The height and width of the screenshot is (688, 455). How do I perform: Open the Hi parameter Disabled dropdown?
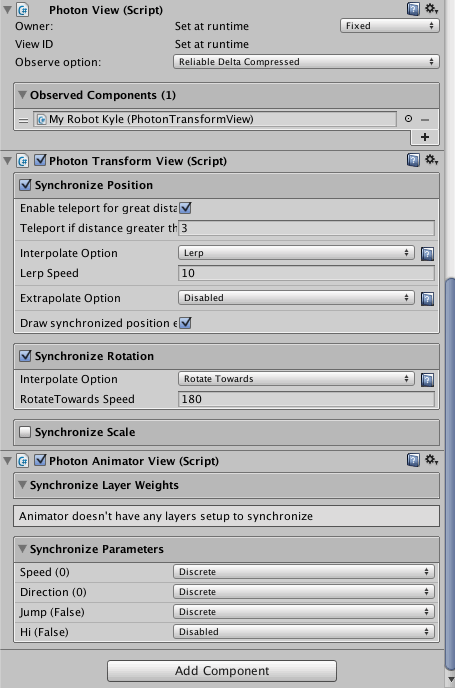click(x=304, y=631)
